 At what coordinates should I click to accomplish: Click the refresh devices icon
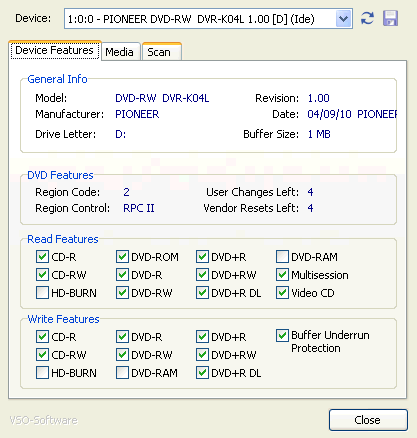pyautogui.click(x=367, y=18)
